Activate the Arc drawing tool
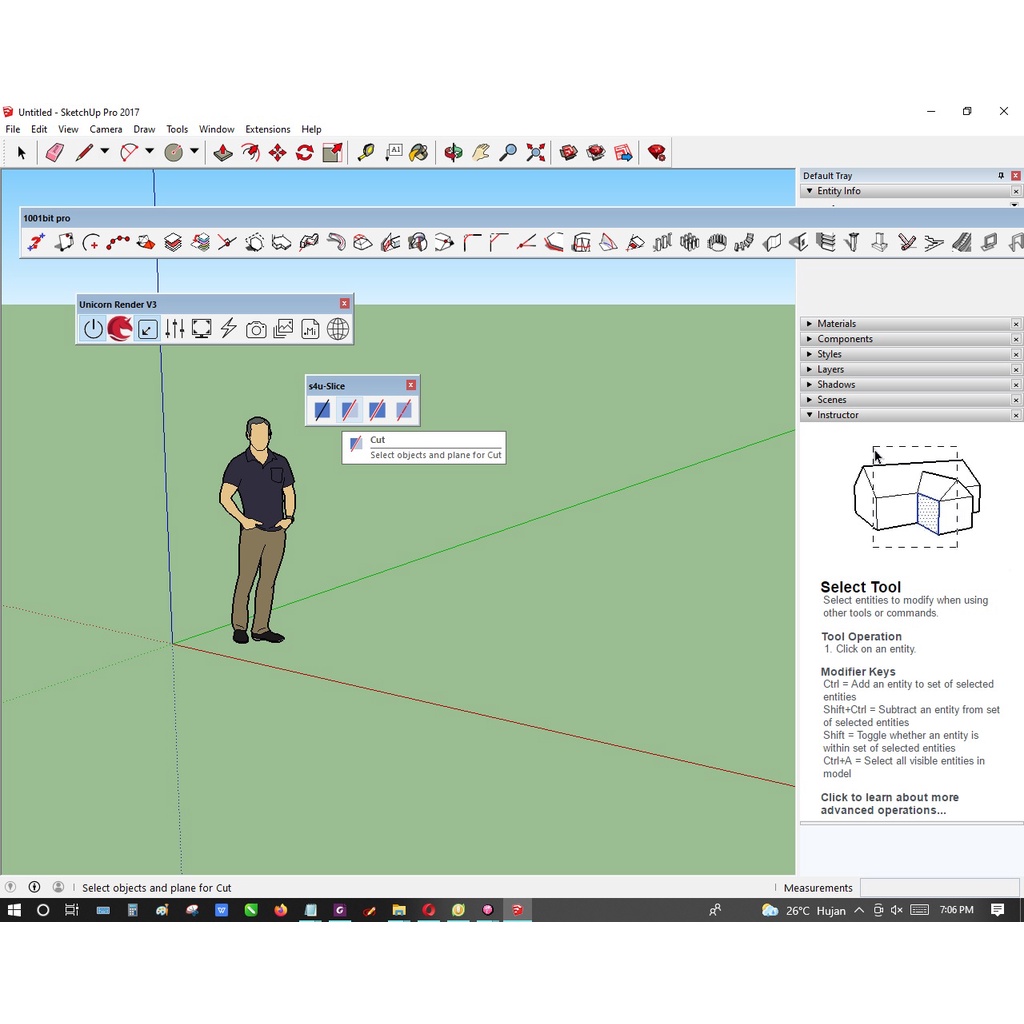Image resolution: width=1024 pixels, height=1024 pixels. point(129,153)
